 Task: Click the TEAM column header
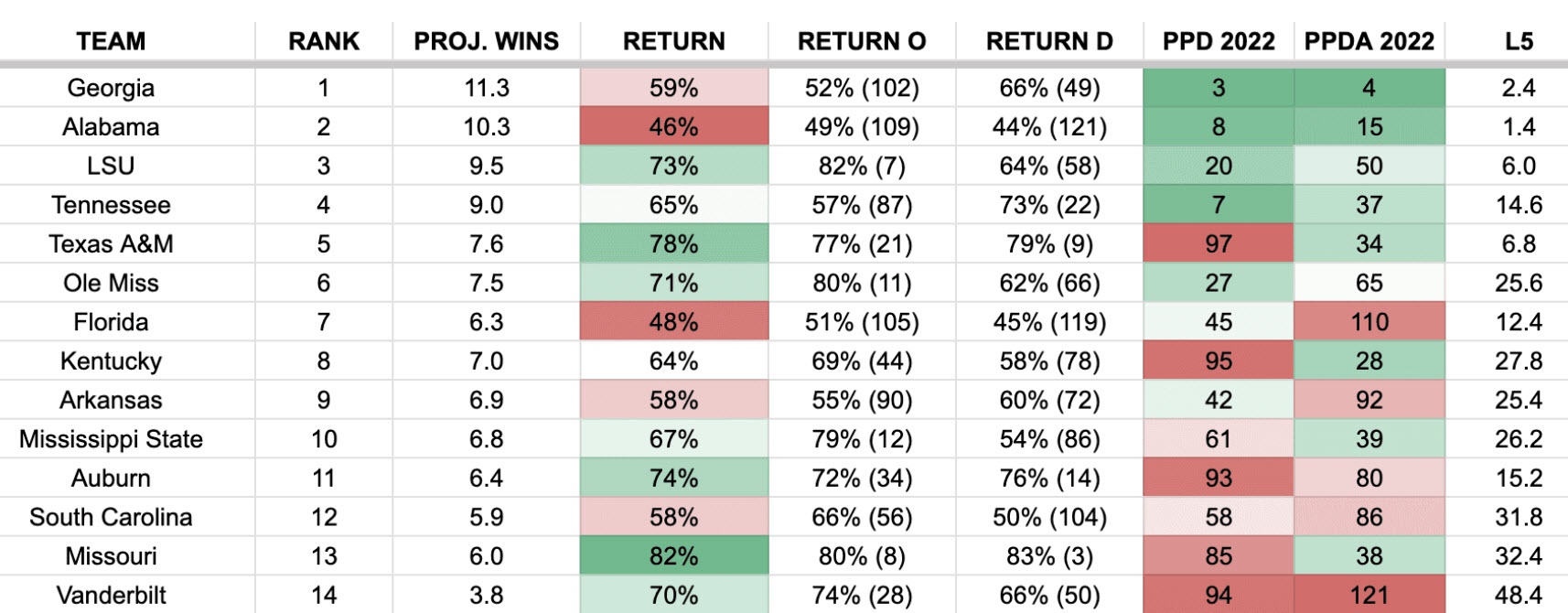(x=111, y=41)
